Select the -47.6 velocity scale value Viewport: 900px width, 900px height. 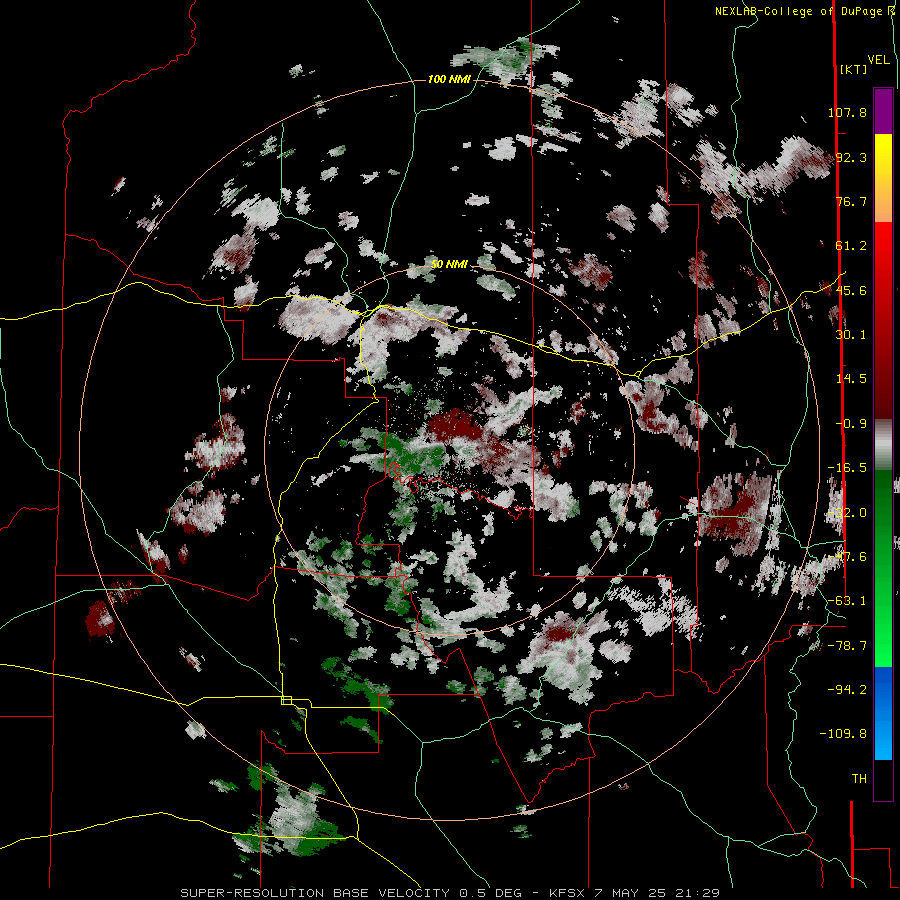(847, 557)
